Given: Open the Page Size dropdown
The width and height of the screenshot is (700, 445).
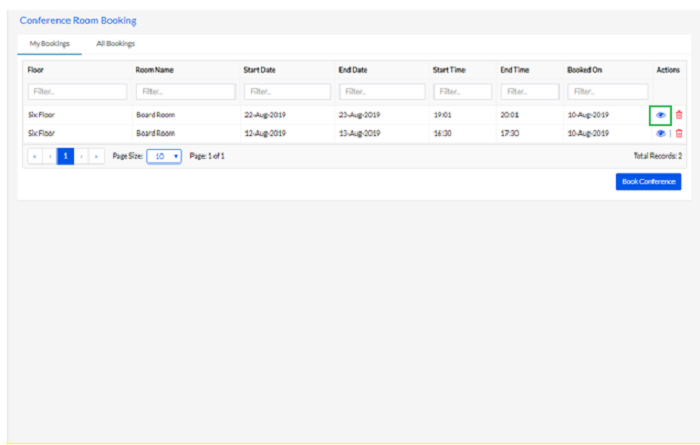Looking at the screenshot, I should point(164,156).
